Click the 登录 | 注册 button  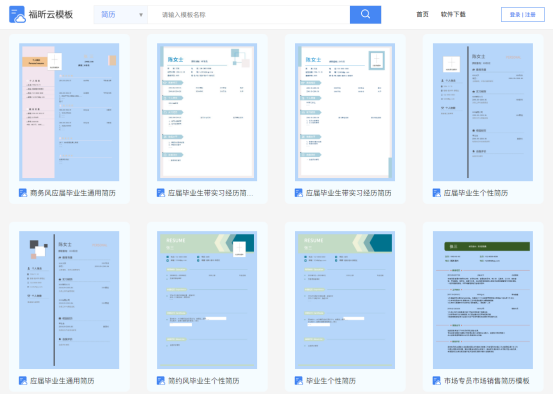[523, 15]
